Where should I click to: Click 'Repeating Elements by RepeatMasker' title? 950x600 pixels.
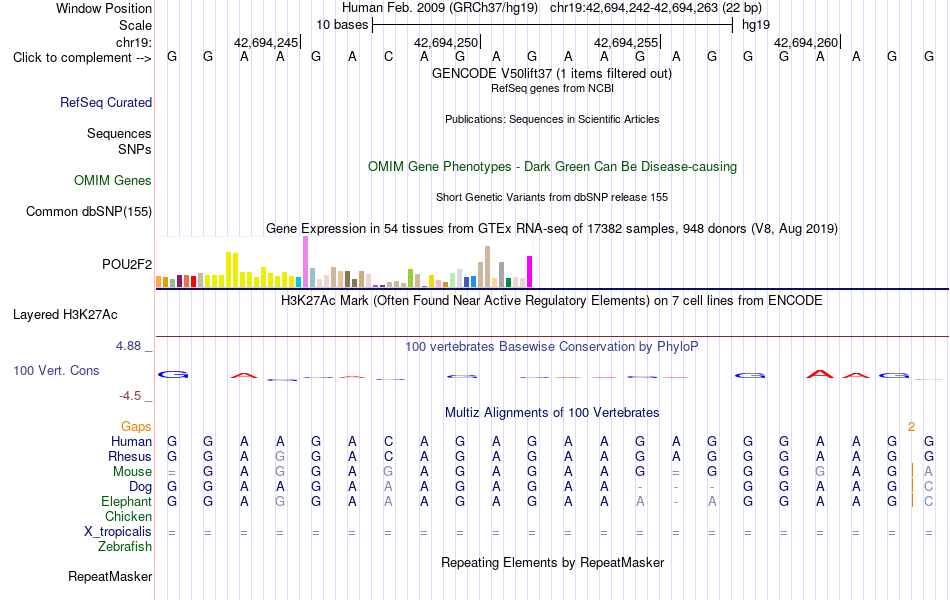click(x=553, y=562)
